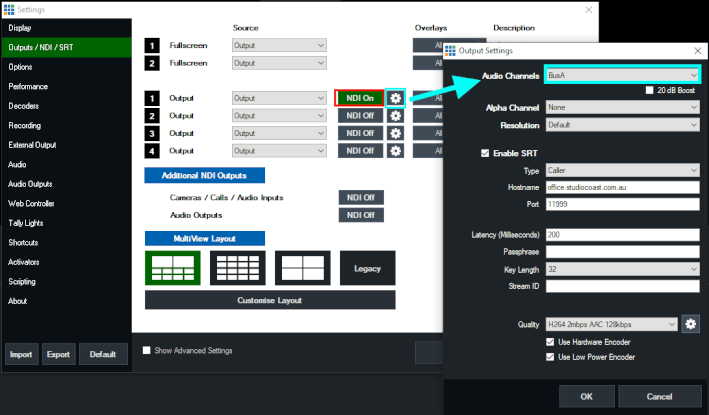This screenshot has width=709, height=415.
Task: Open the Recording settings tab
Action: tap(25, 125)
